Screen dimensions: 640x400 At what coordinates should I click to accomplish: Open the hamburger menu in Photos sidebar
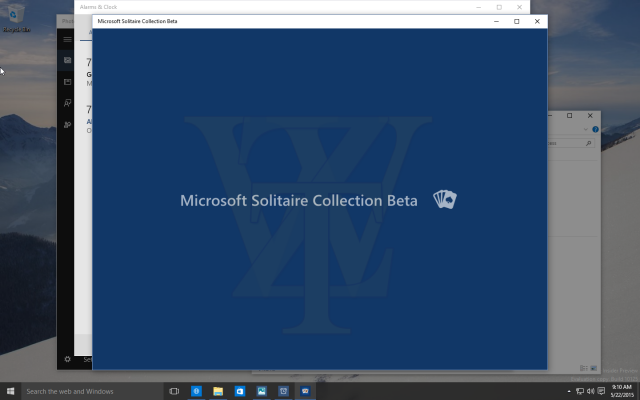(67, 40)
